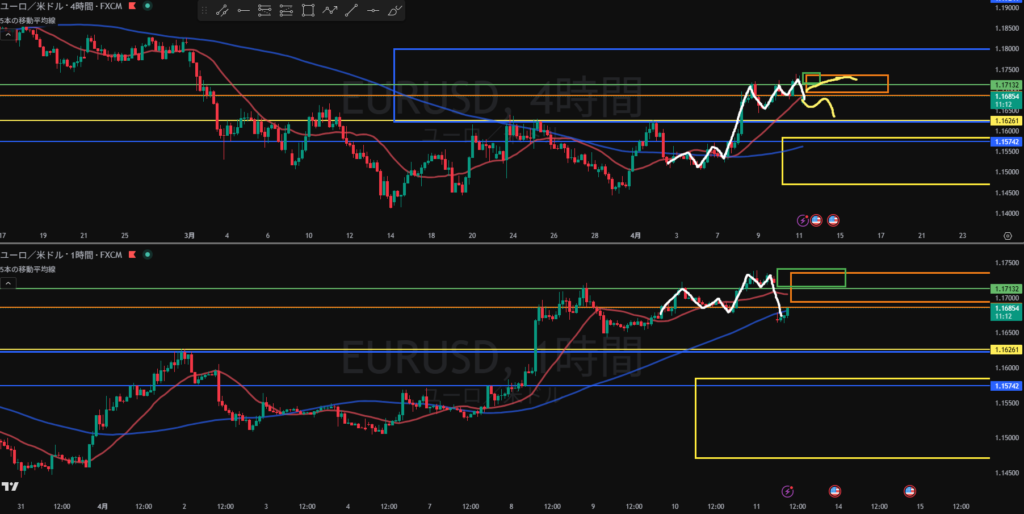Toggle the red flag on the 4時間 chart
Image resolution: width=1024 pixels, height=514 pixels.
pyautogui.click(x=132, y=8)
